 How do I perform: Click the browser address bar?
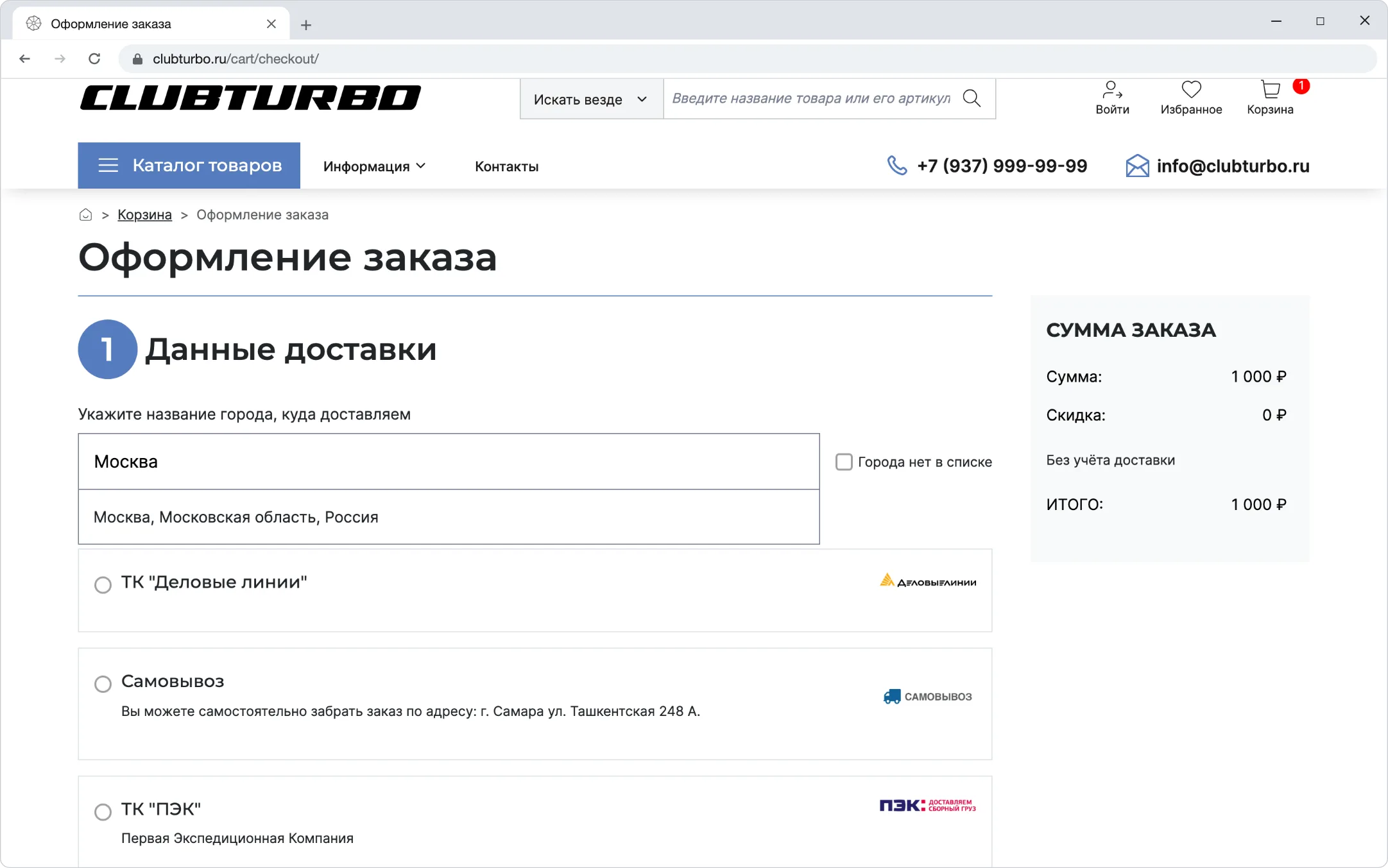coord(747,59)
